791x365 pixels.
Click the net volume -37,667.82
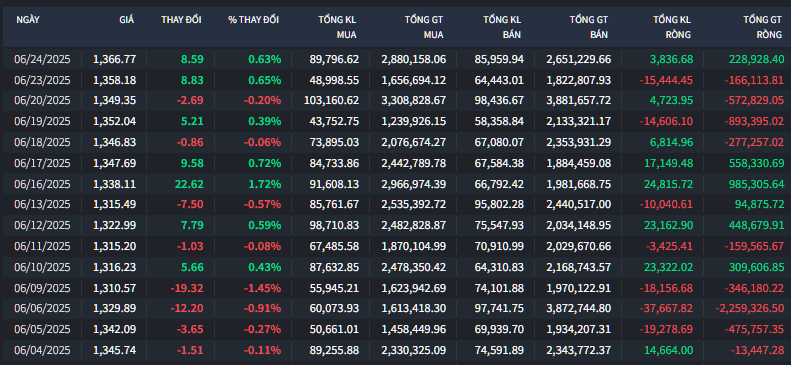(666, 309)
